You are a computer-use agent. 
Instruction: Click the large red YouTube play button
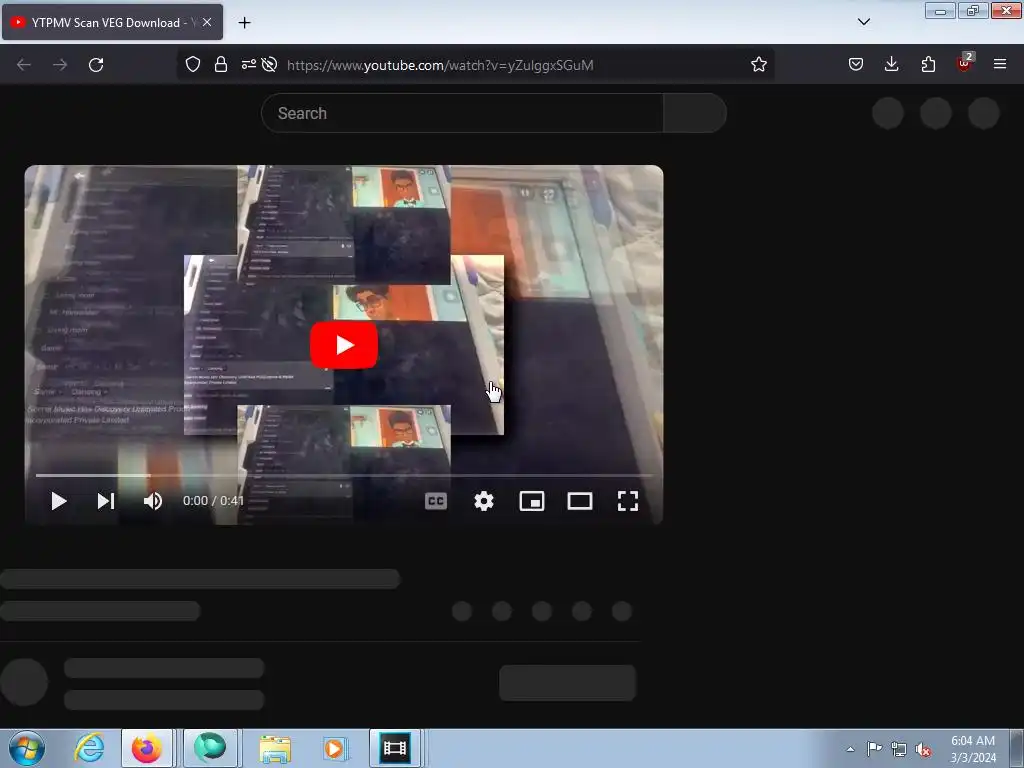coord(344,345)
